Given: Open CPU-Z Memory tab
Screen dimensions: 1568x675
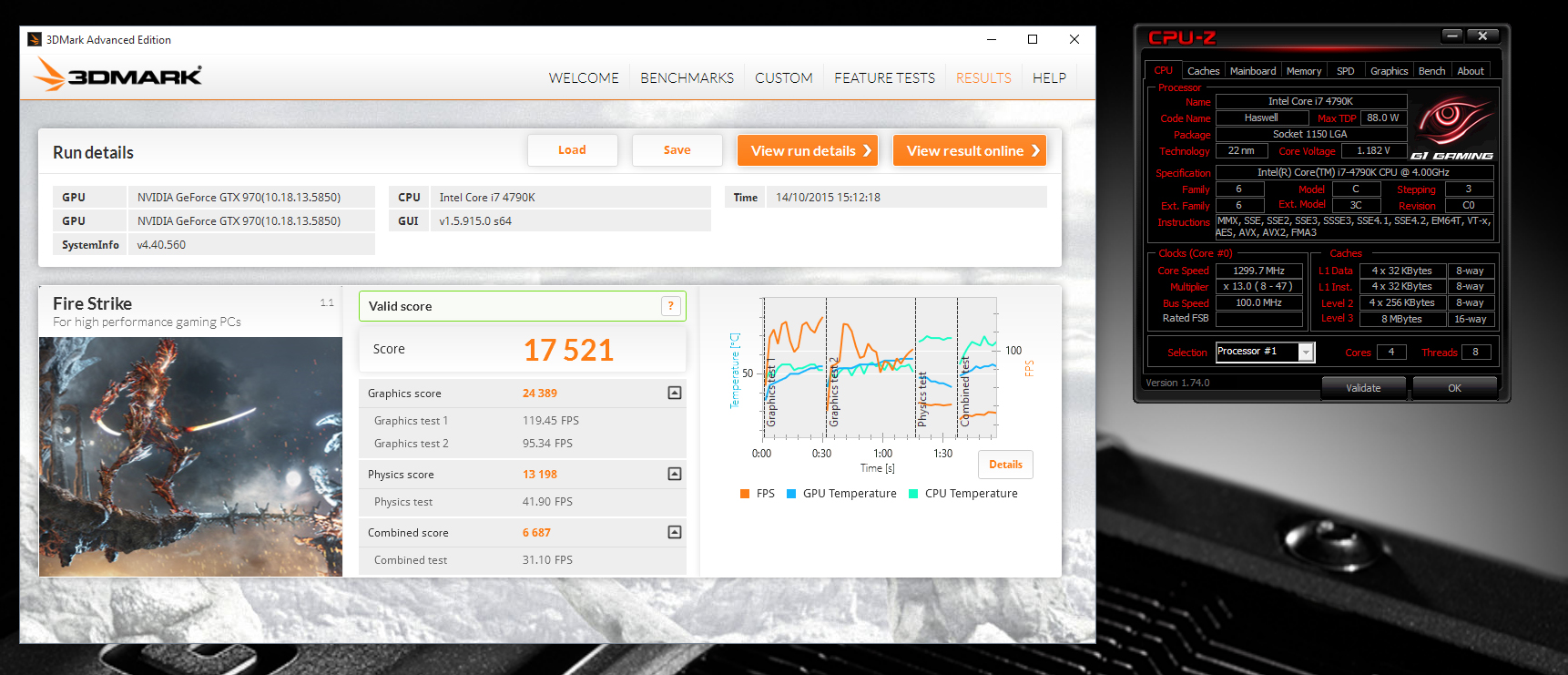Looking at the screenshot, I should pos(1304,71).
